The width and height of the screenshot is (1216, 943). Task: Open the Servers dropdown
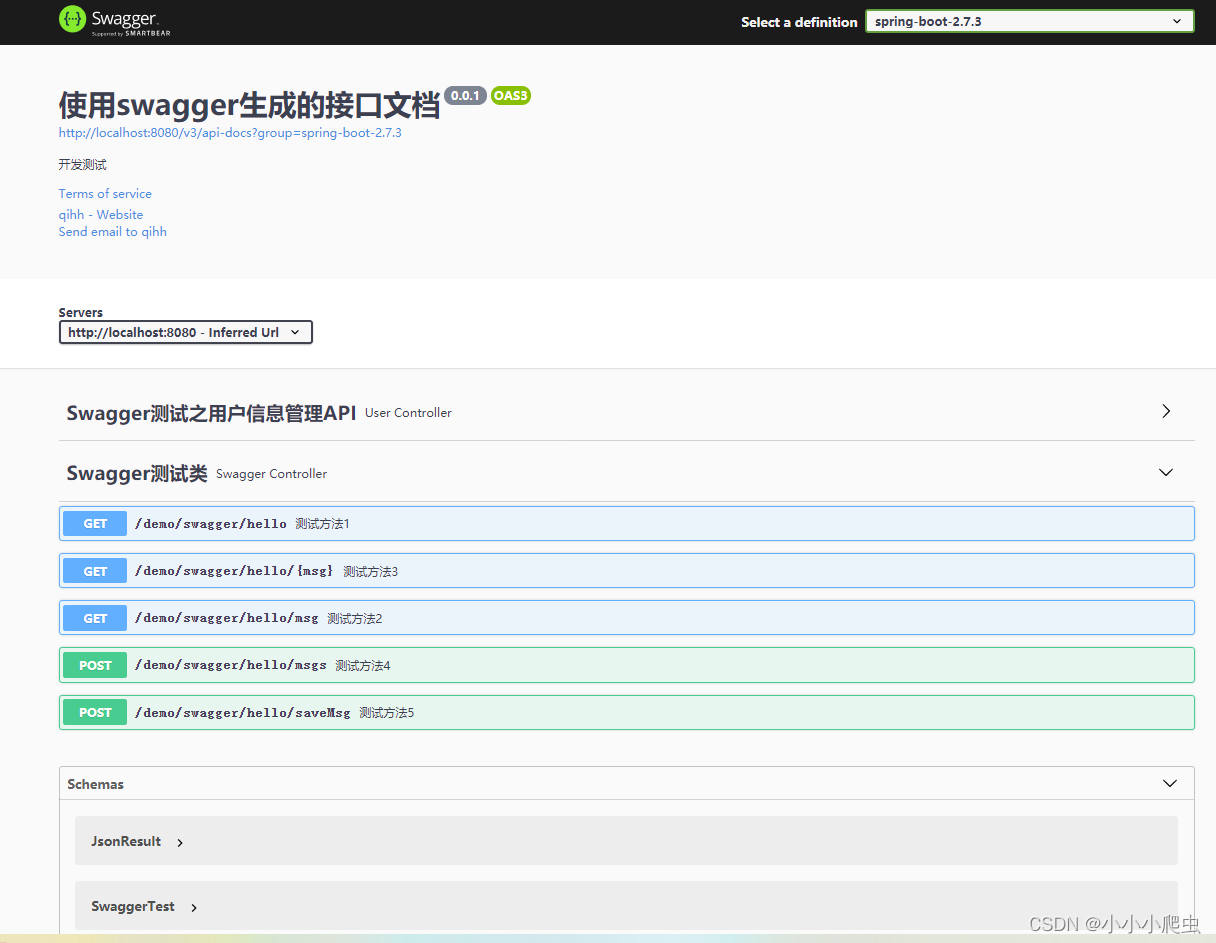tap(185, 331)
